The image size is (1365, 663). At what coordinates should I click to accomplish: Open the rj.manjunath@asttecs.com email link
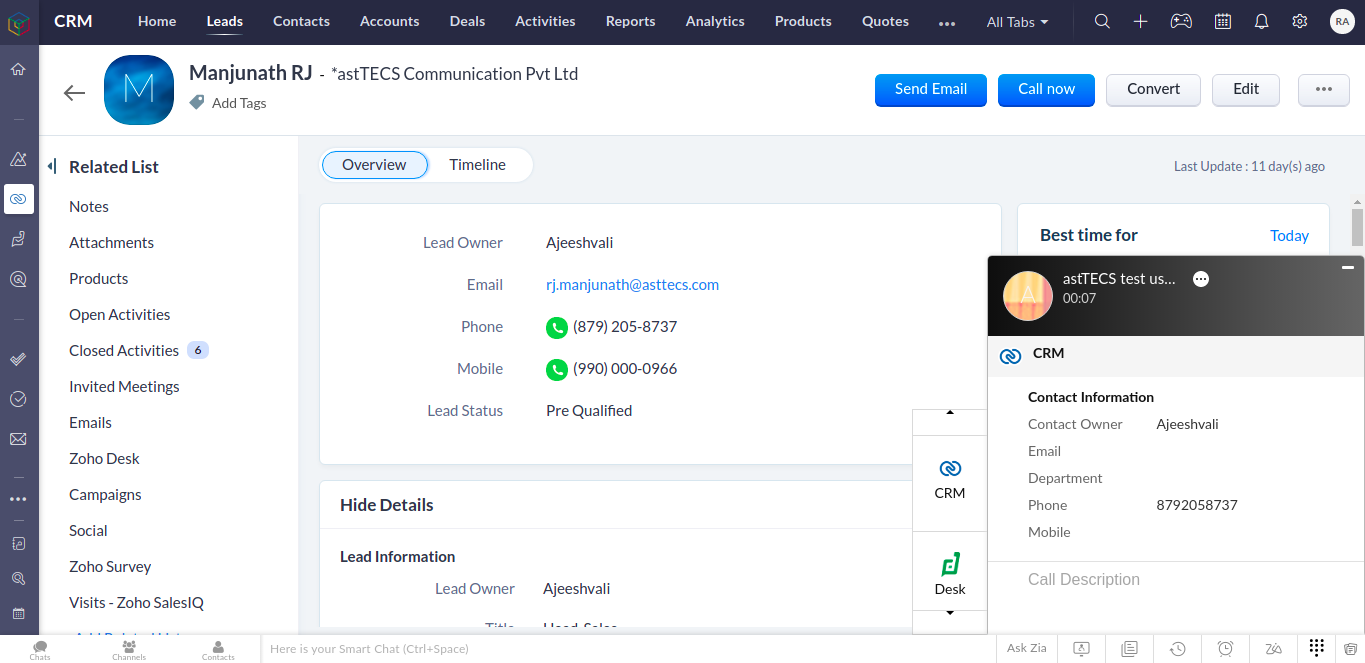point(632,285)
